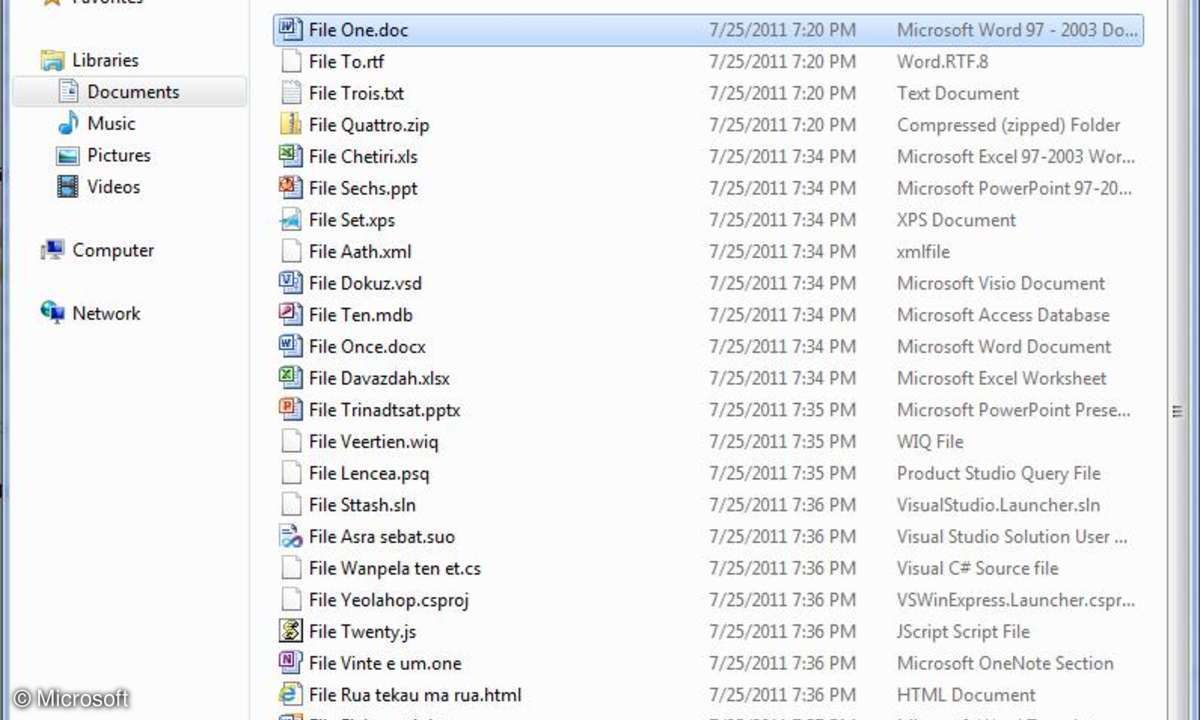1200x720 pixels.
Task: Click the Music library note icon
Action: [68, 123]
